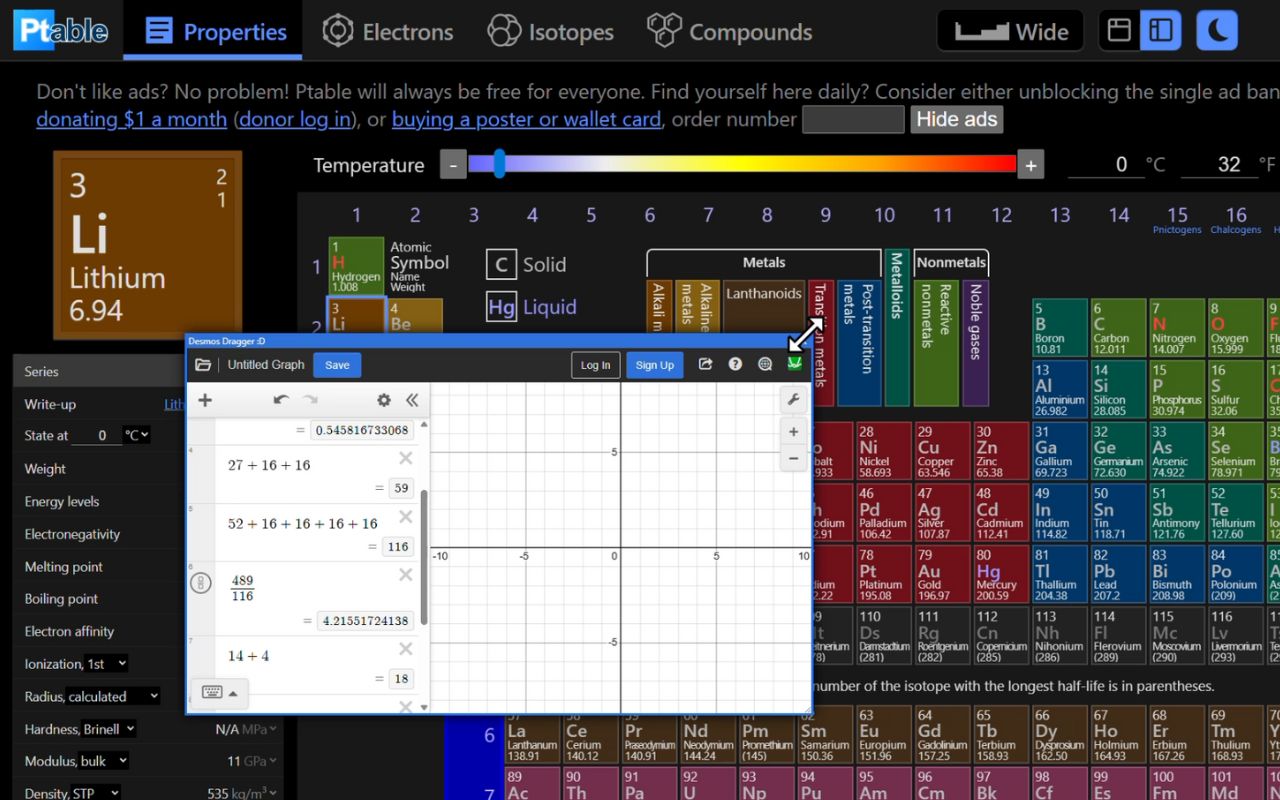Click the temperature slider handle

point(499,165)
